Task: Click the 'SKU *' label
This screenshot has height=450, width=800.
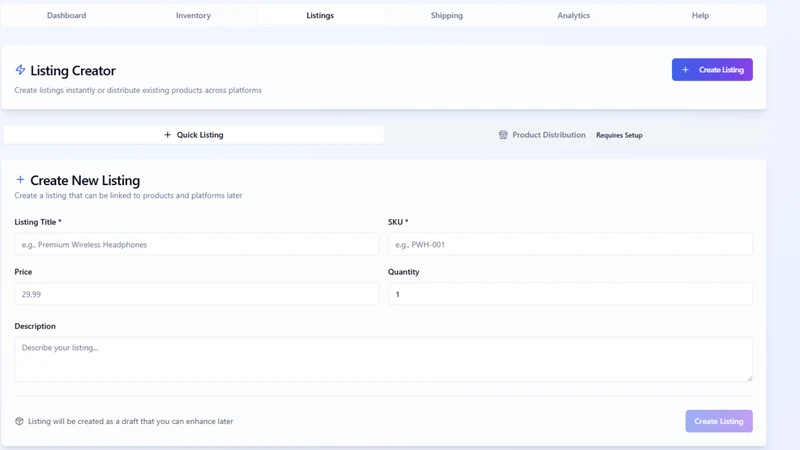Action: pos(398,222)
